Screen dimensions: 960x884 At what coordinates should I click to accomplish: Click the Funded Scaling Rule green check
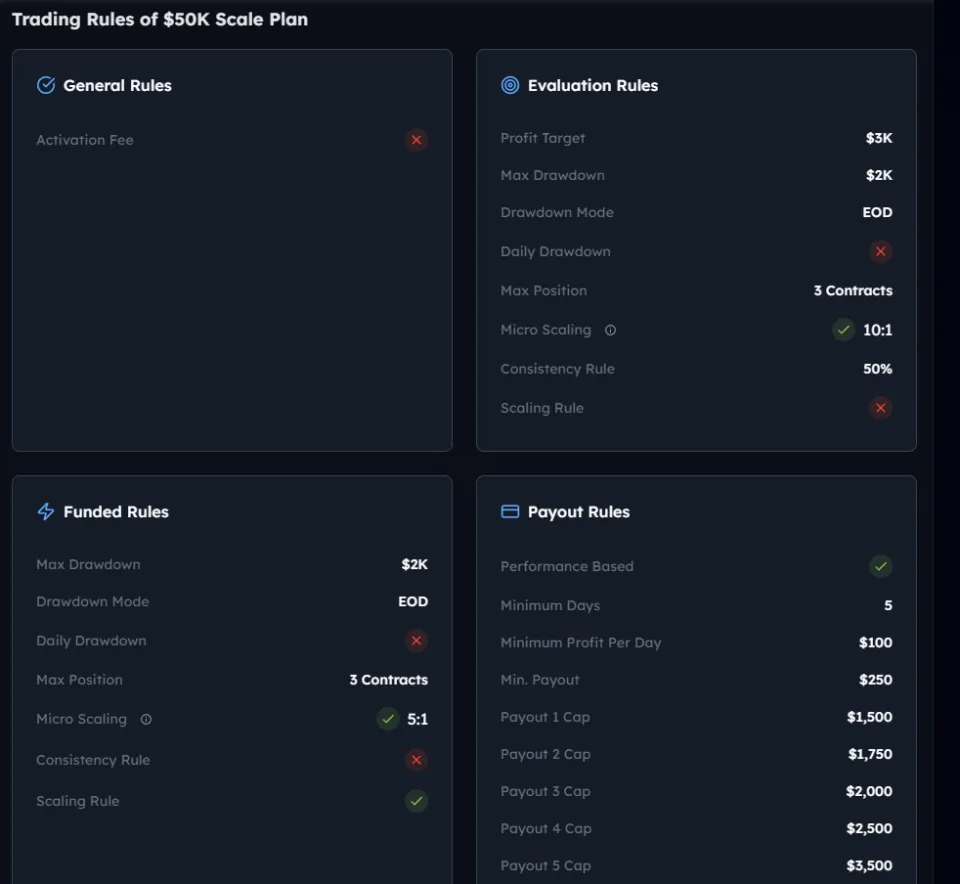(x=416, y=801)
